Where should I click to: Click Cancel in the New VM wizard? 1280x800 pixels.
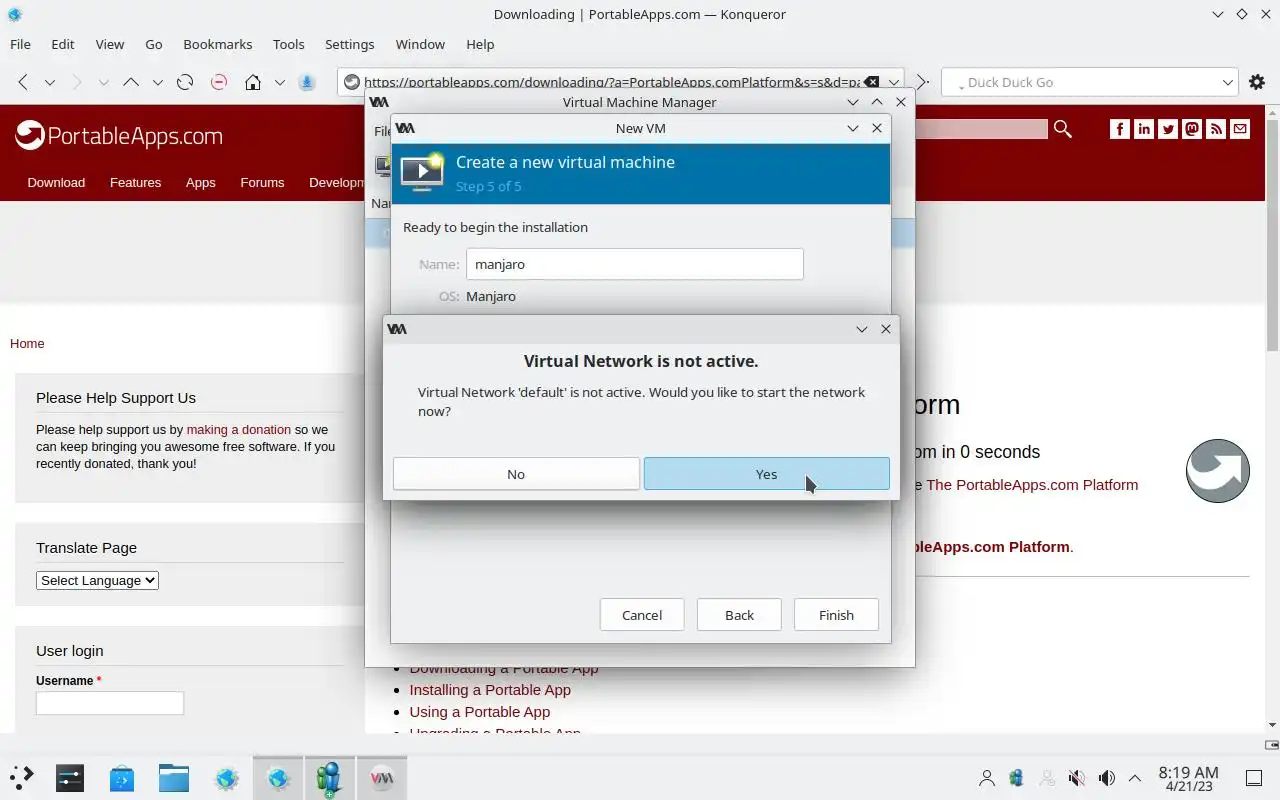[x=642, y=615]
